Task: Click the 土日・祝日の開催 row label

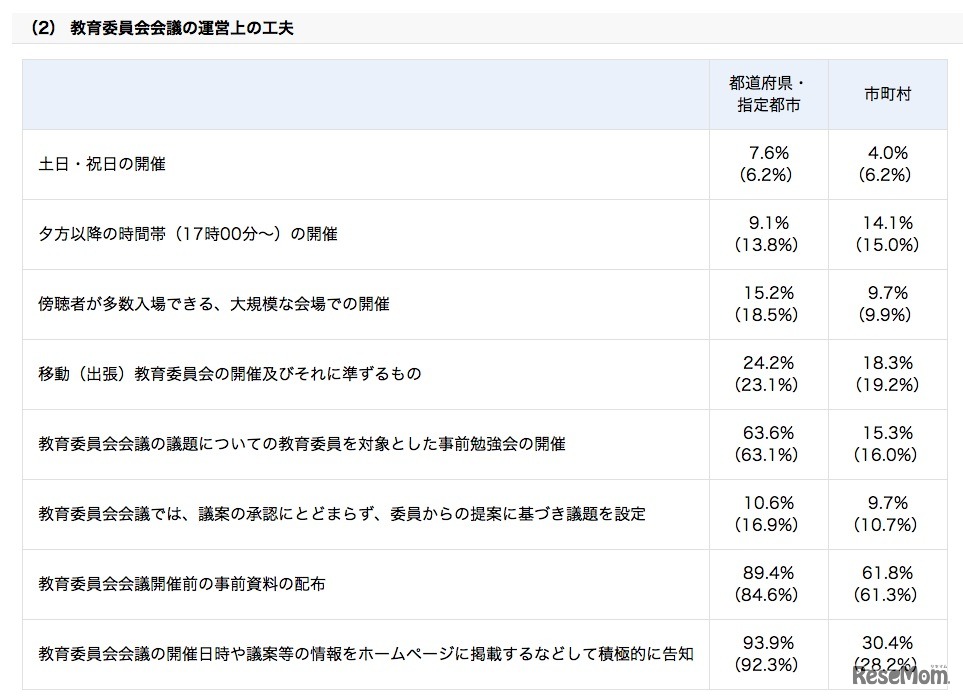Action: (x=102, y=163)
